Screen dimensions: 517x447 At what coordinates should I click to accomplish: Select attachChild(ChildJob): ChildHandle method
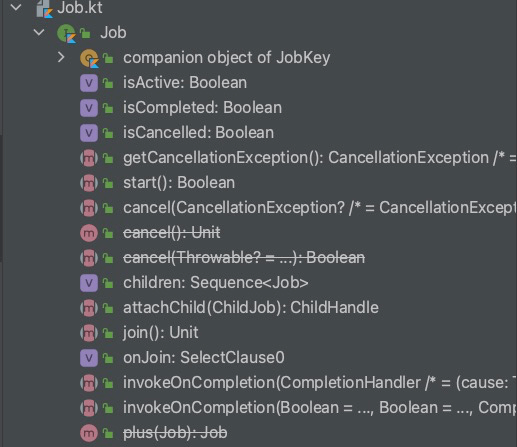pyautogui.click(x=251, y=308)
